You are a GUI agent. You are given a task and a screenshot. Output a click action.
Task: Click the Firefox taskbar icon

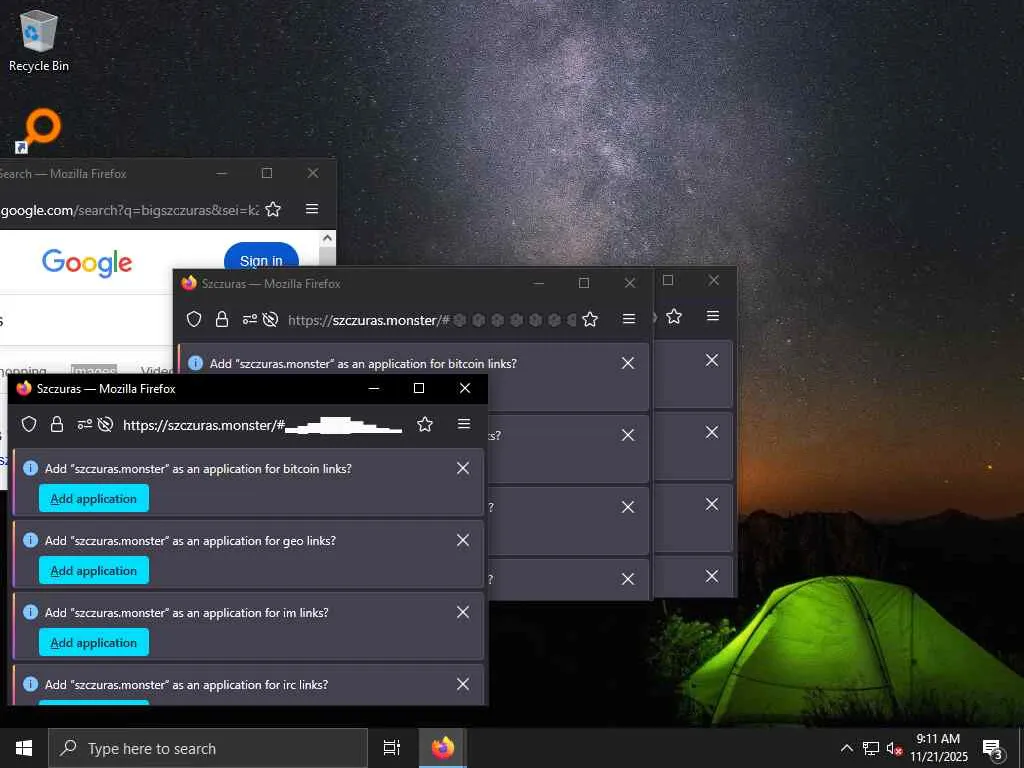(x=442, y=748)
